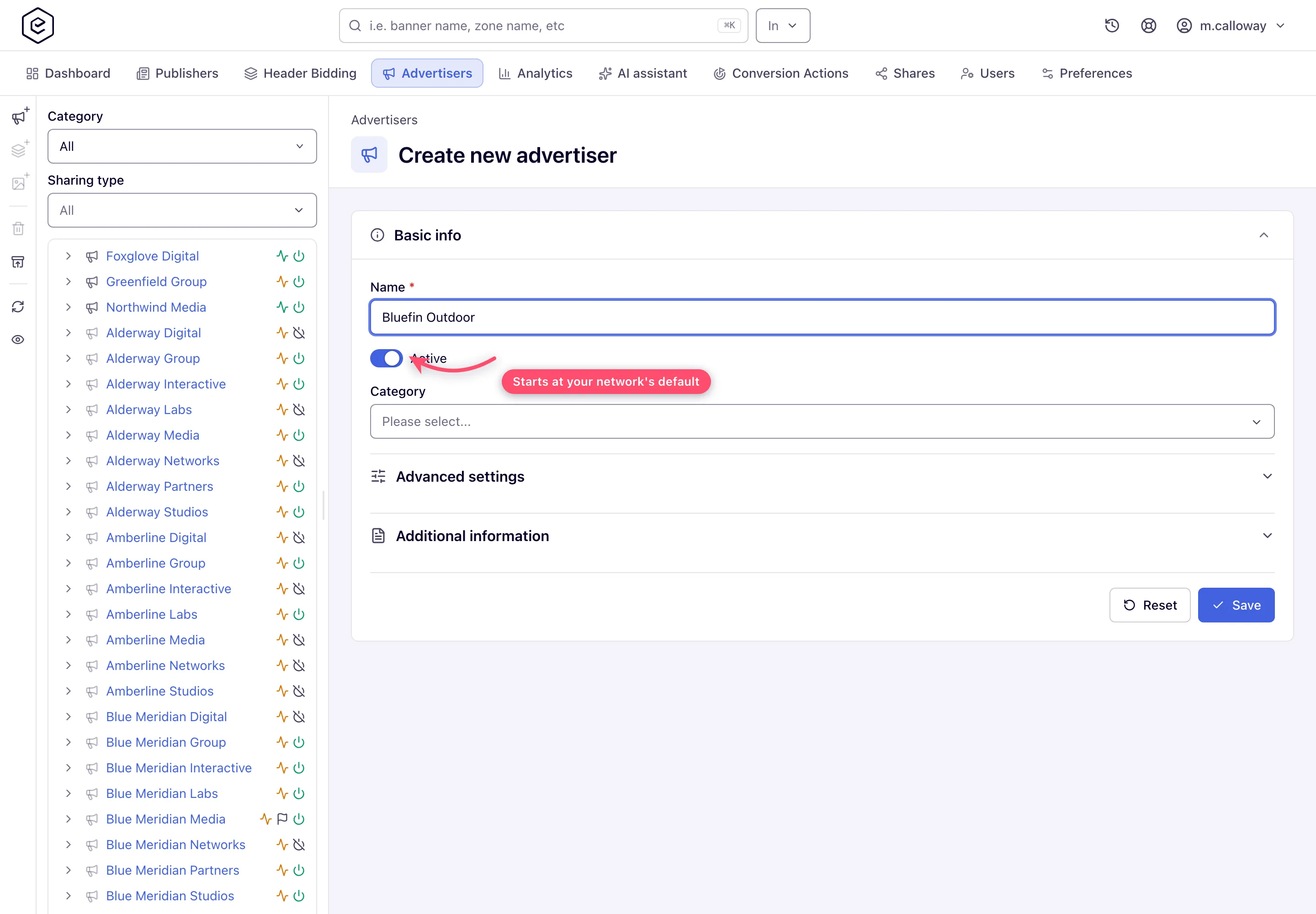1316x914 pixels.
Task: Toggle power status of Alderway Digital
Action: (x=299, y=333)
